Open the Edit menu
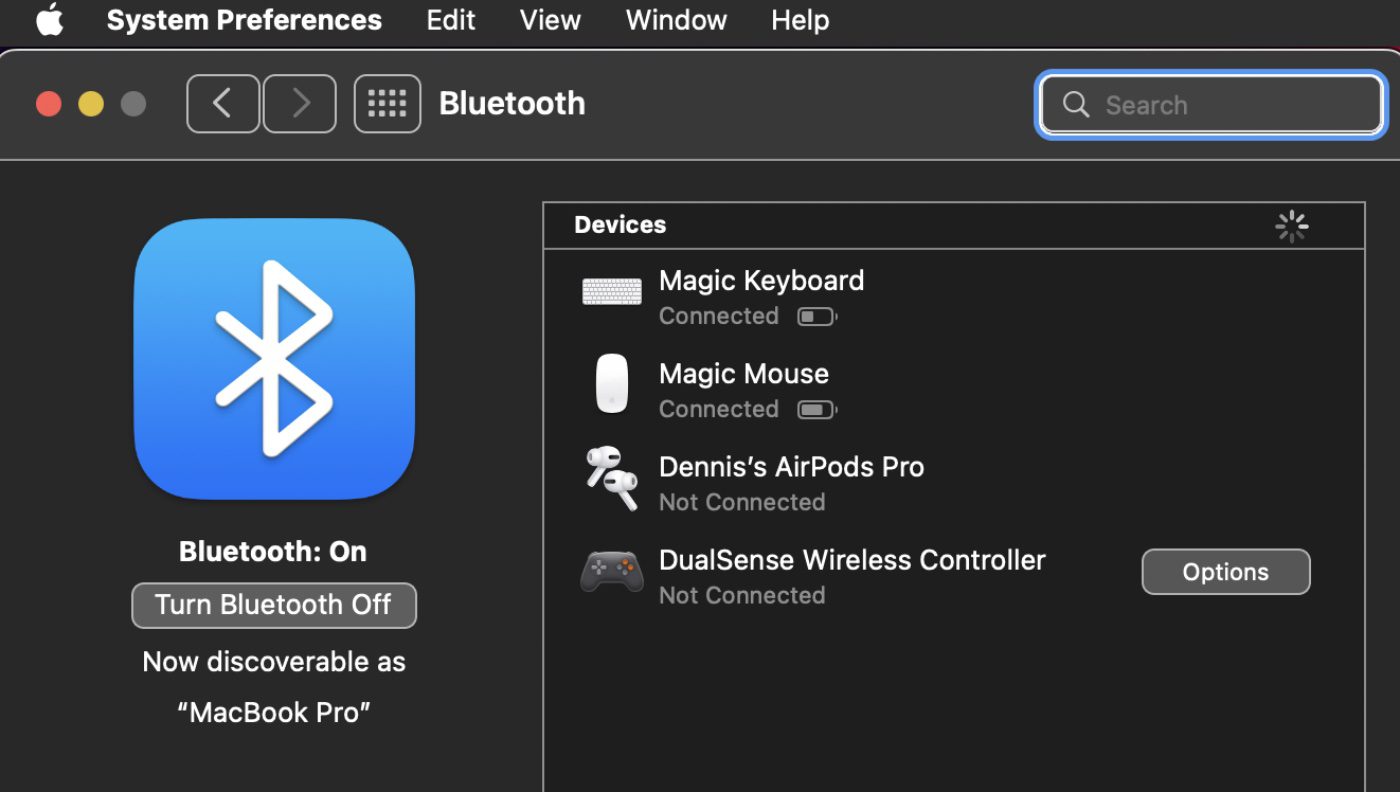This screenshot has height=792, width=1400. point(451,20)
